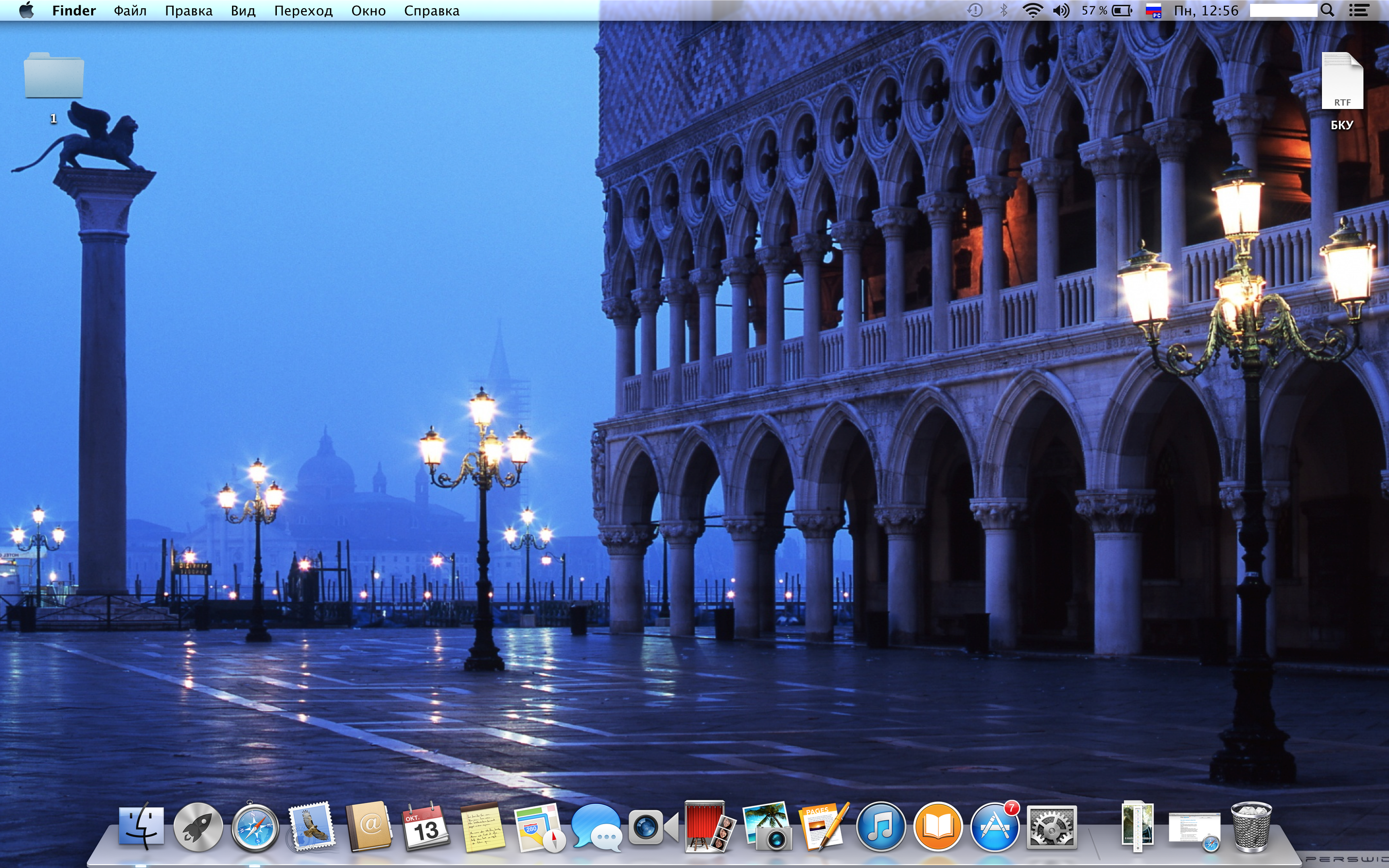Launch Safari from the Dock
Screen dimensions: 1389x868
tap(255, 827)
